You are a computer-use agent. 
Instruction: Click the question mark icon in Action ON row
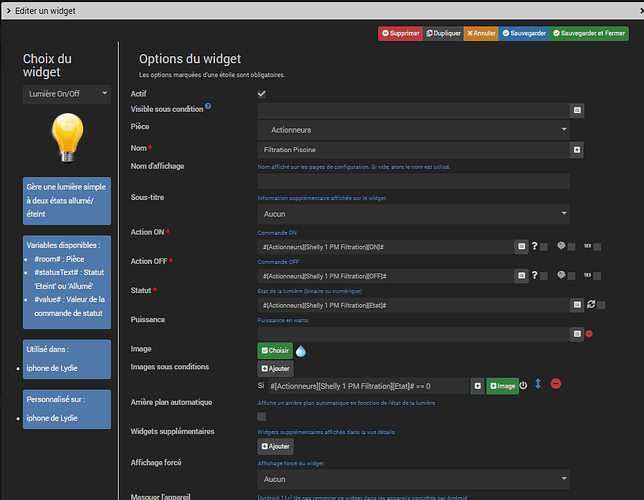534,246
